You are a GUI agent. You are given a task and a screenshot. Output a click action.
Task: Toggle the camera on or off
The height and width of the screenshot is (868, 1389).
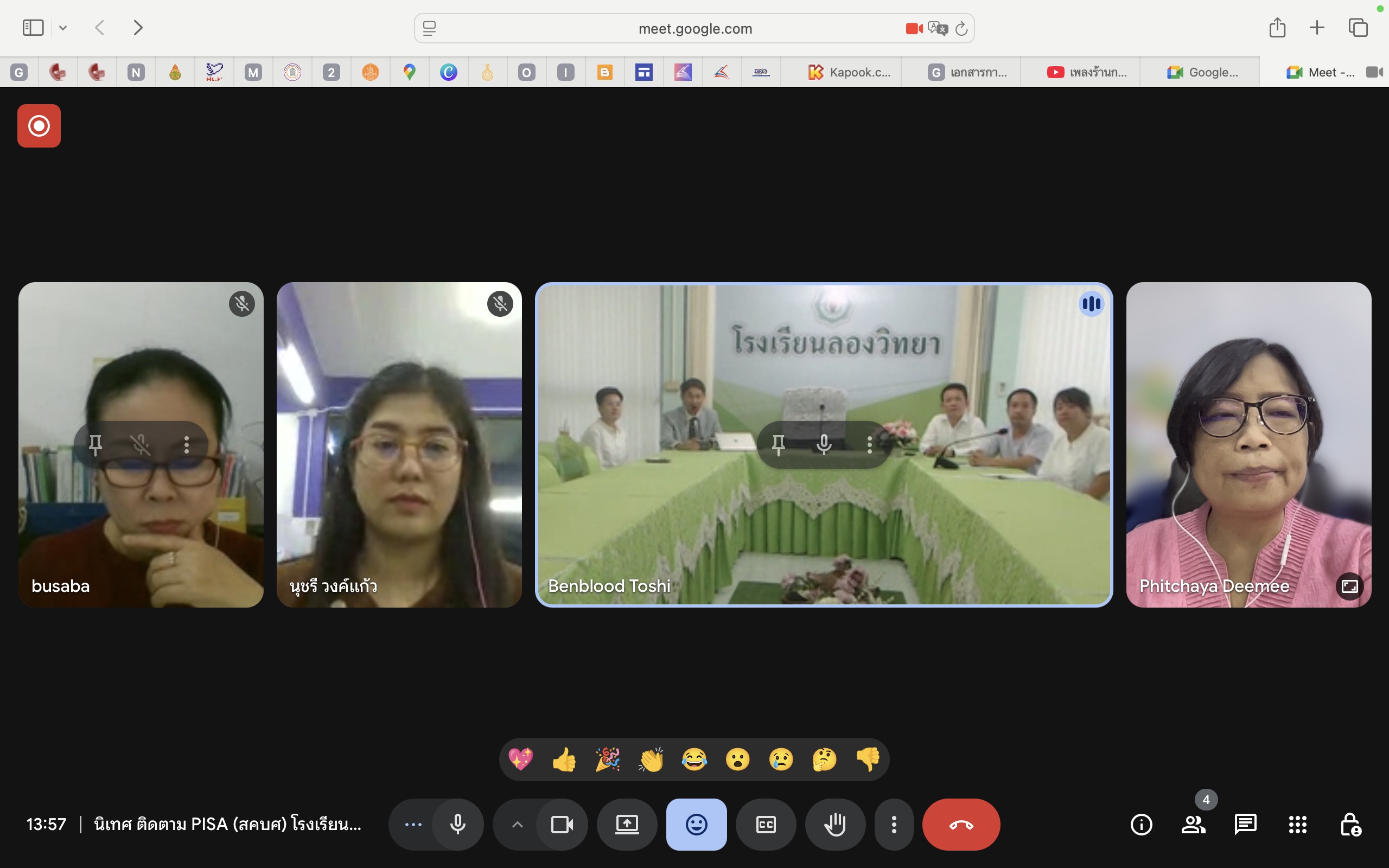point(562,825)
